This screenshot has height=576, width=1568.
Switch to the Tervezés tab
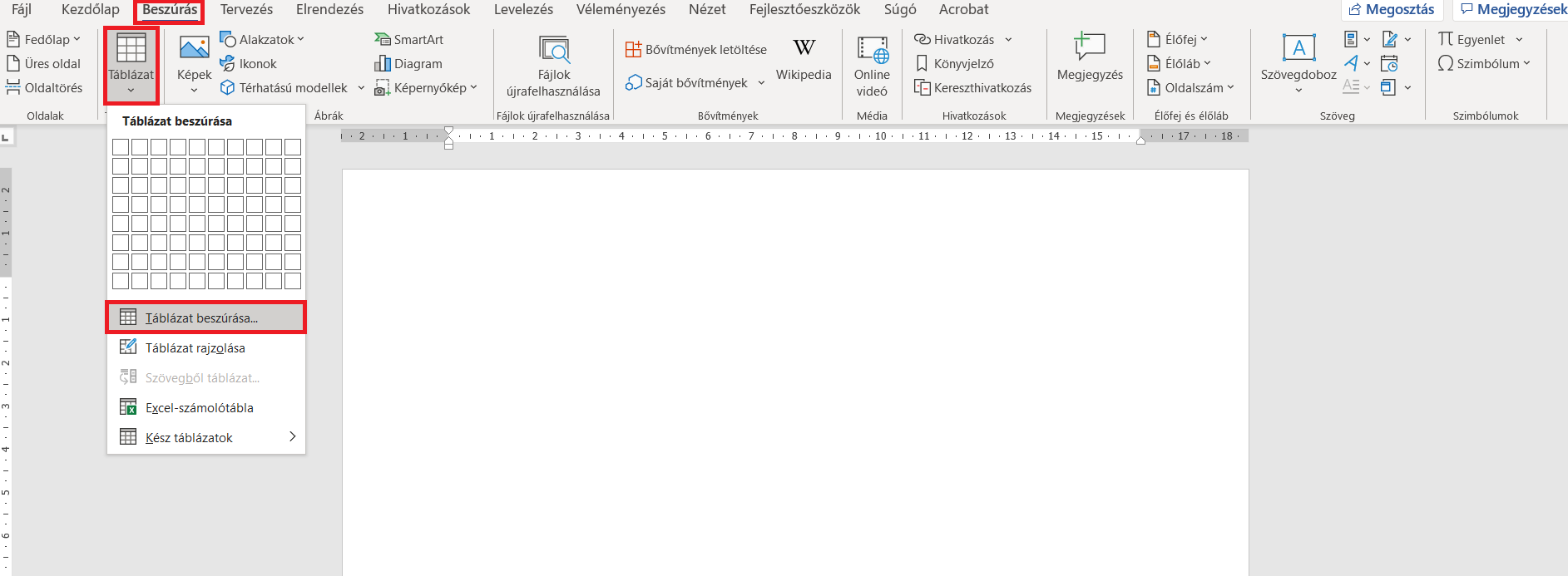[246, 10]
